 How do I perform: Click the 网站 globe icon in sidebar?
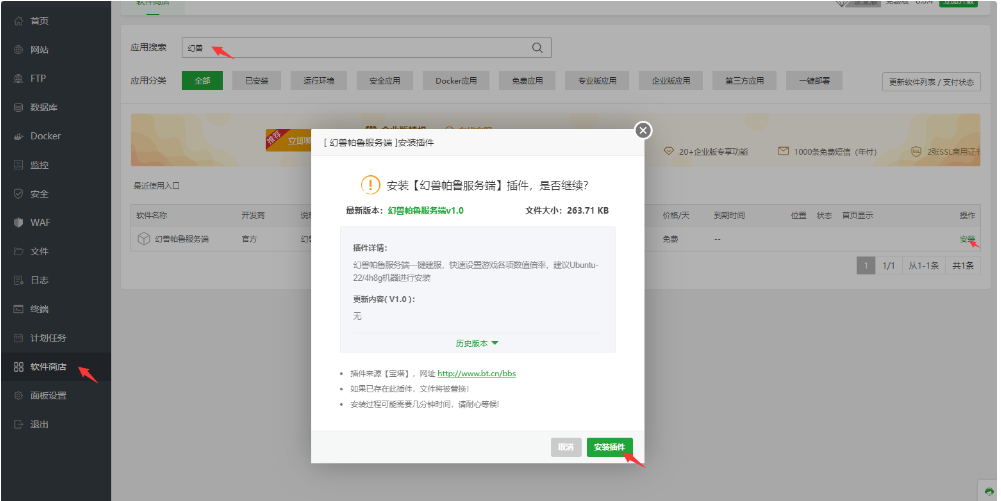(x=19, y=50)
